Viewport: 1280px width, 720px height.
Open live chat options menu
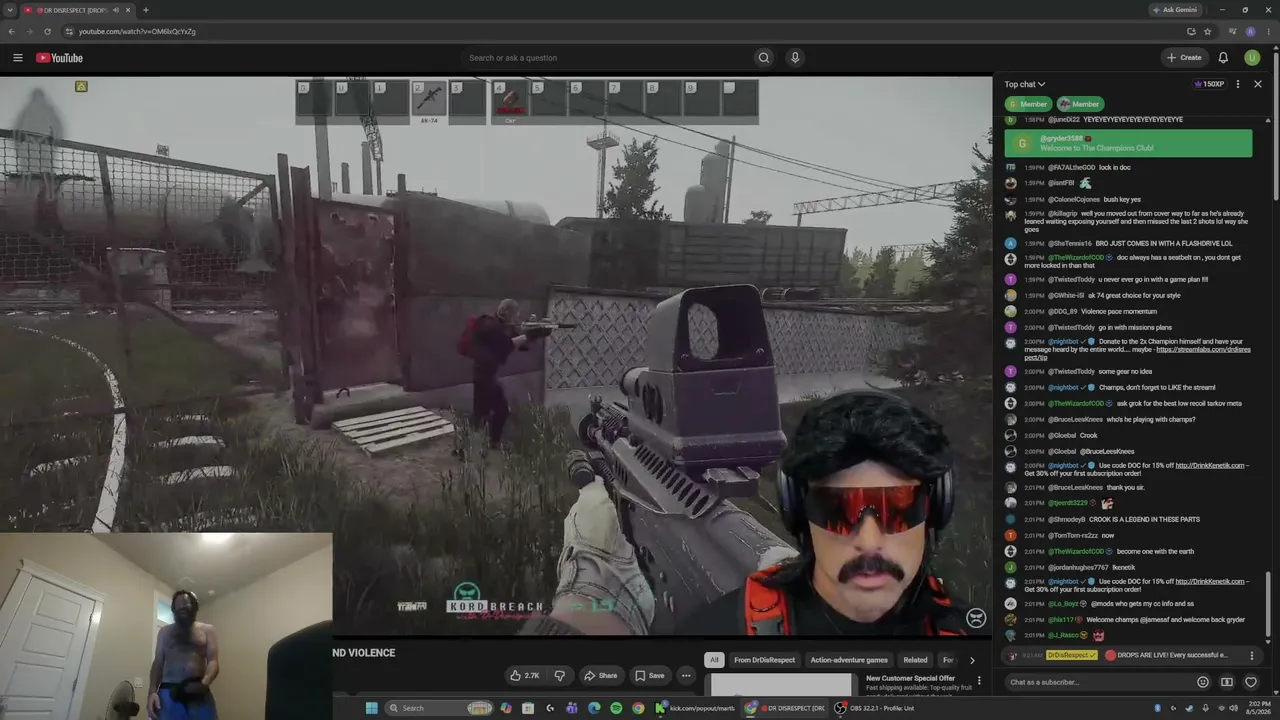click(1238, 84)
